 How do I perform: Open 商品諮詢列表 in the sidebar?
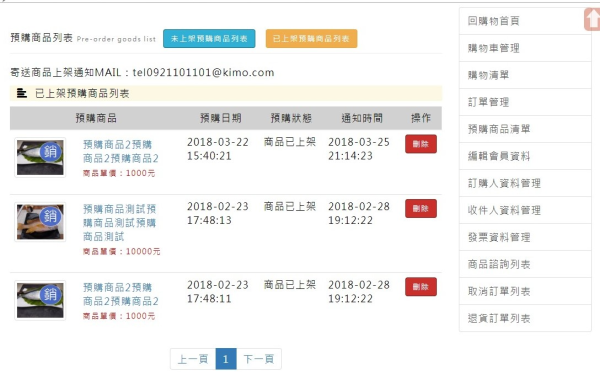coord(525,264)
